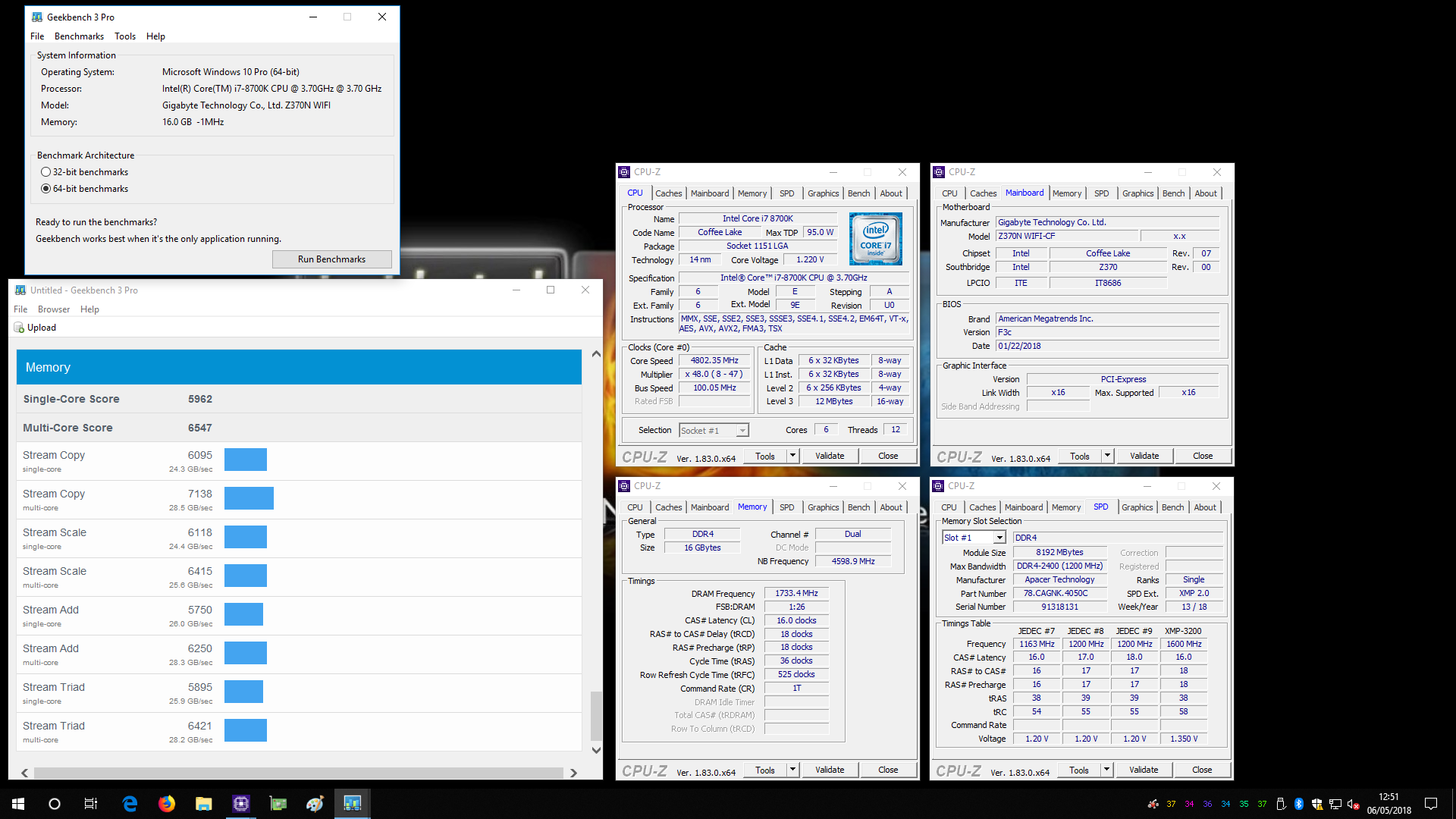Open the About tab in Memory window
Viewport: 1456px width, 819px height.
click(891, 507)
